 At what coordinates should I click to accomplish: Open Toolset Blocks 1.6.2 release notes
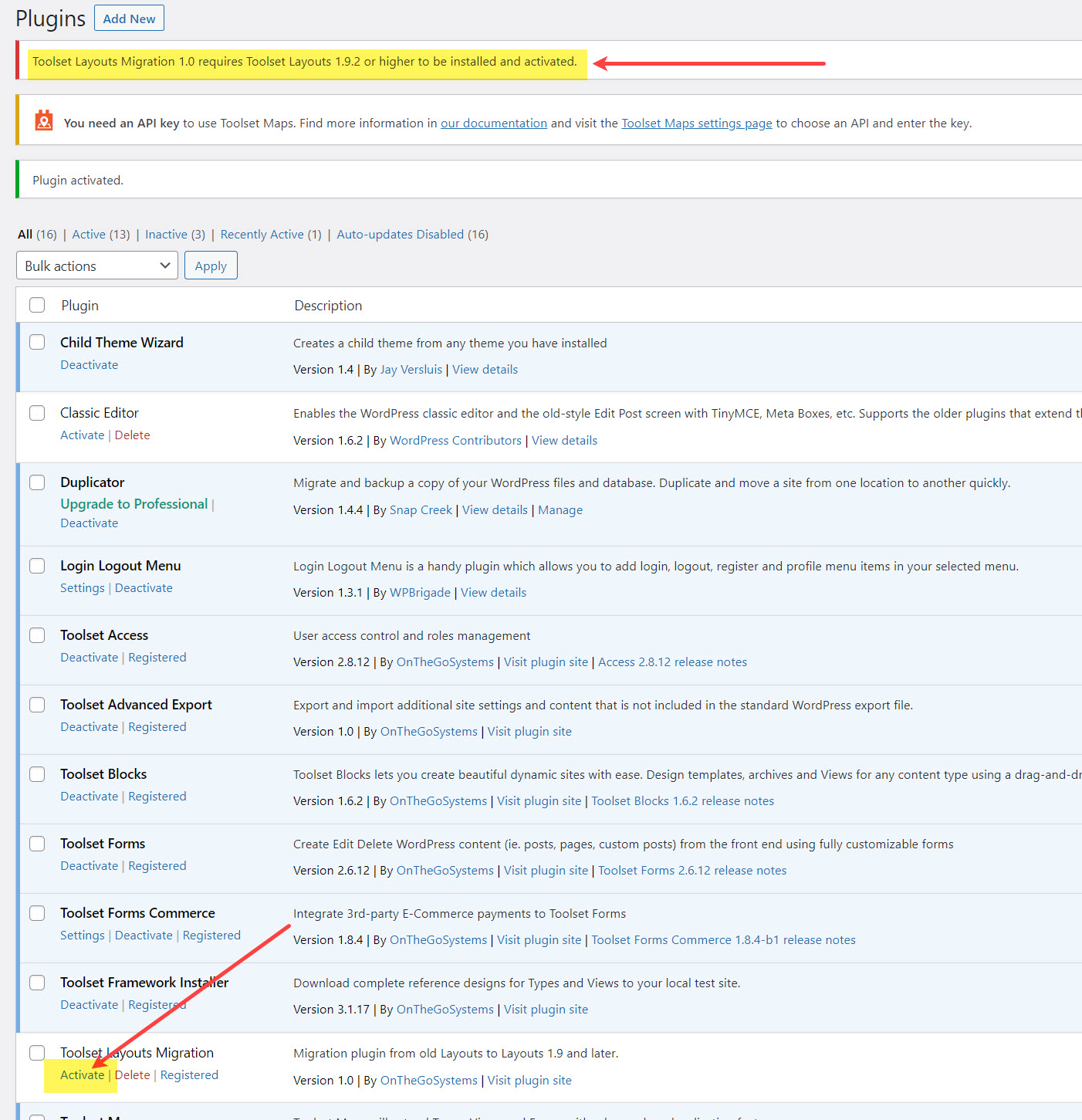tap(682, 801)
